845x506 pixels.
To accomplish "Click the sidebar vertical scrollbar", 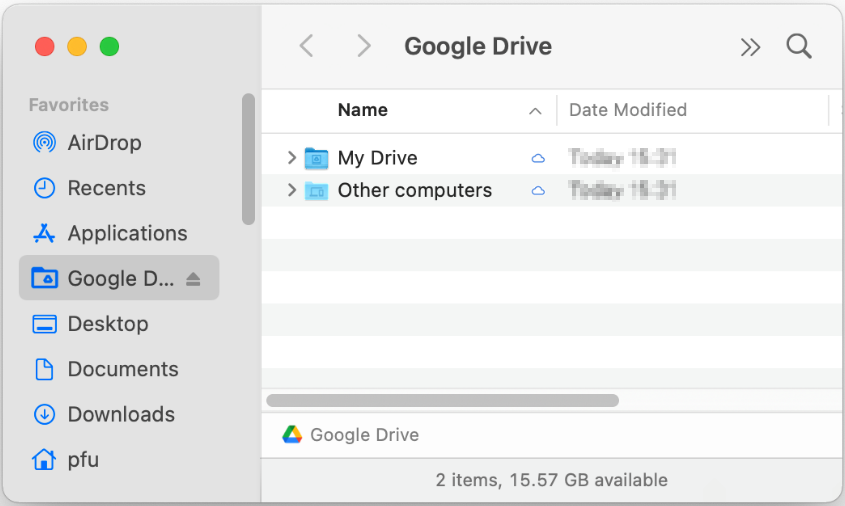I will tap(248, 160).
